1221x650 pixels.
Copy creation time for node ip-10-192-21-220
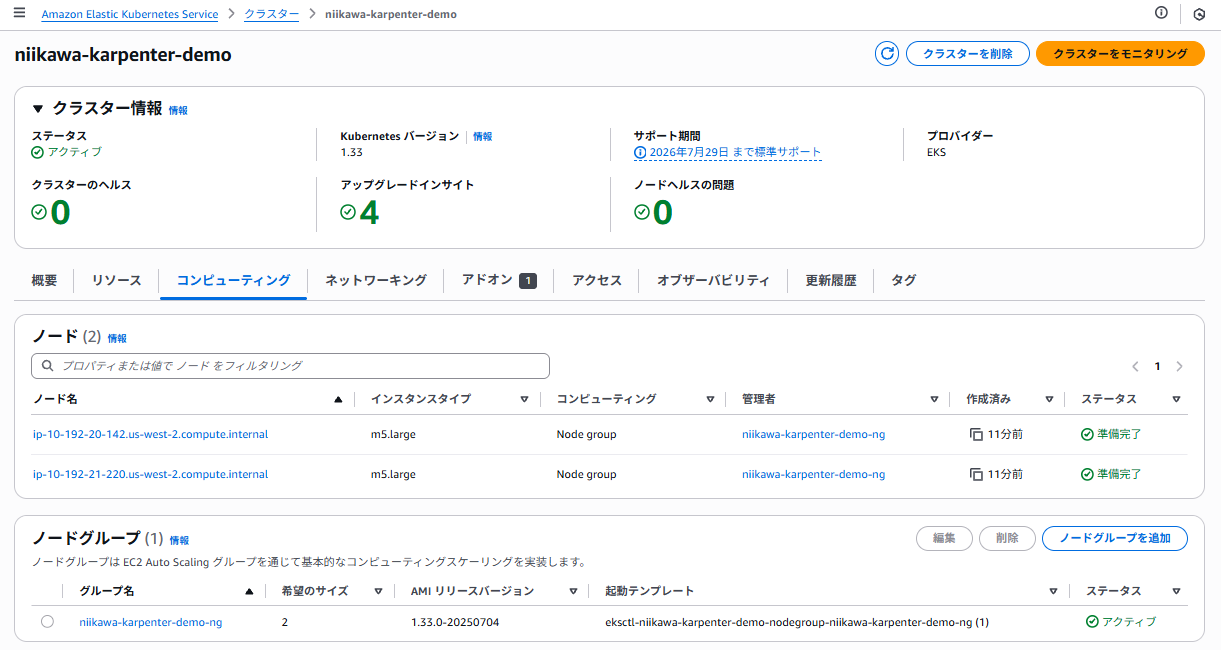pos(976,475)
